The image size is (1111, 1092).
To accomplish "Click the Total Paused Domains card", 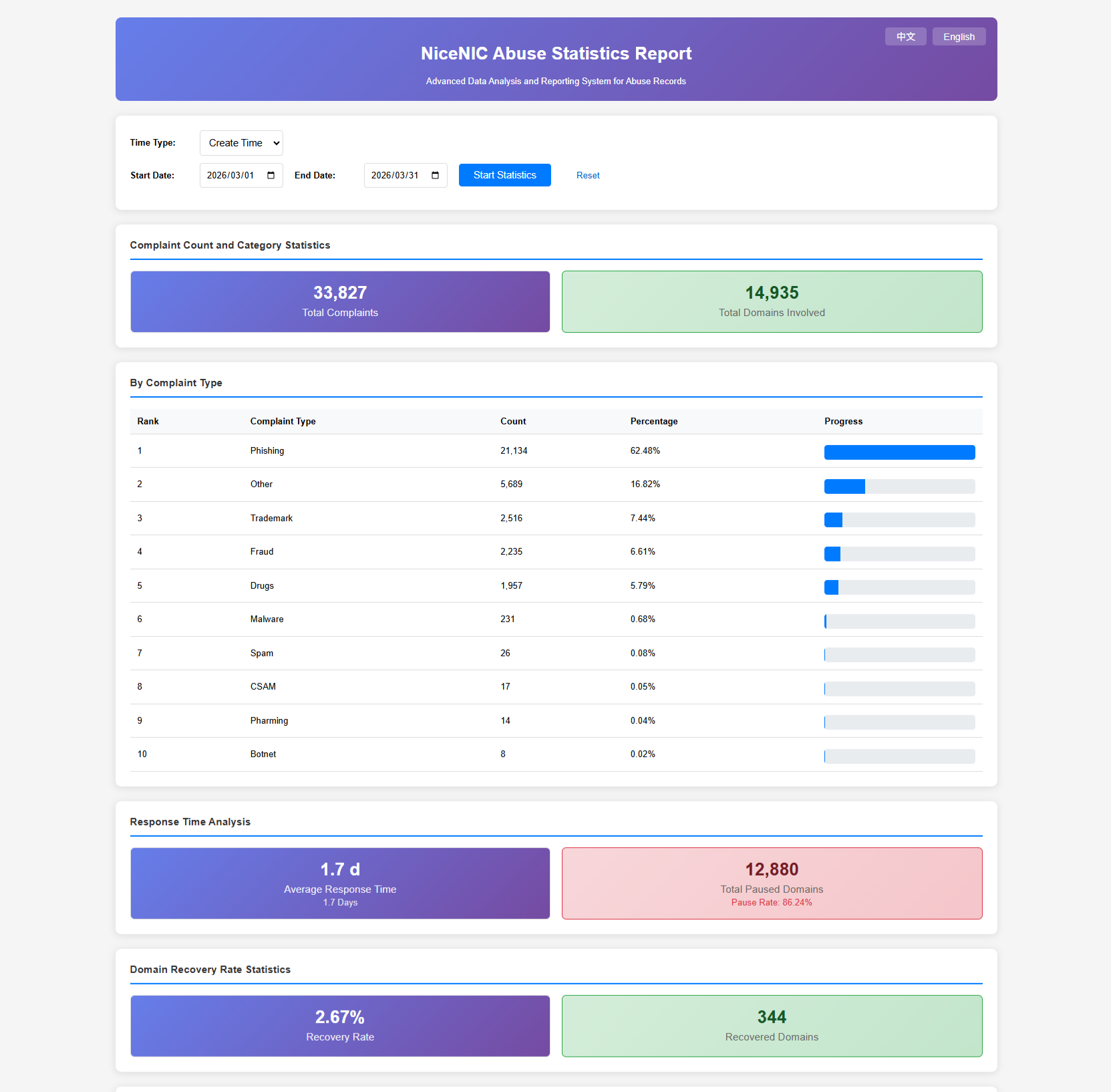I will click(772, 883).
